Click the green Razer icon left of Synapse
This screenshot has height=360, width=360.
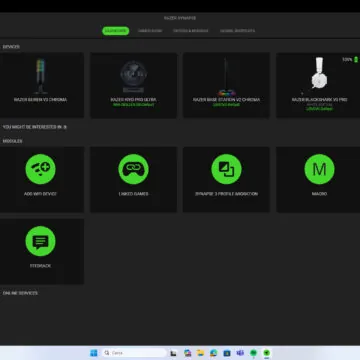coord(253,353)
